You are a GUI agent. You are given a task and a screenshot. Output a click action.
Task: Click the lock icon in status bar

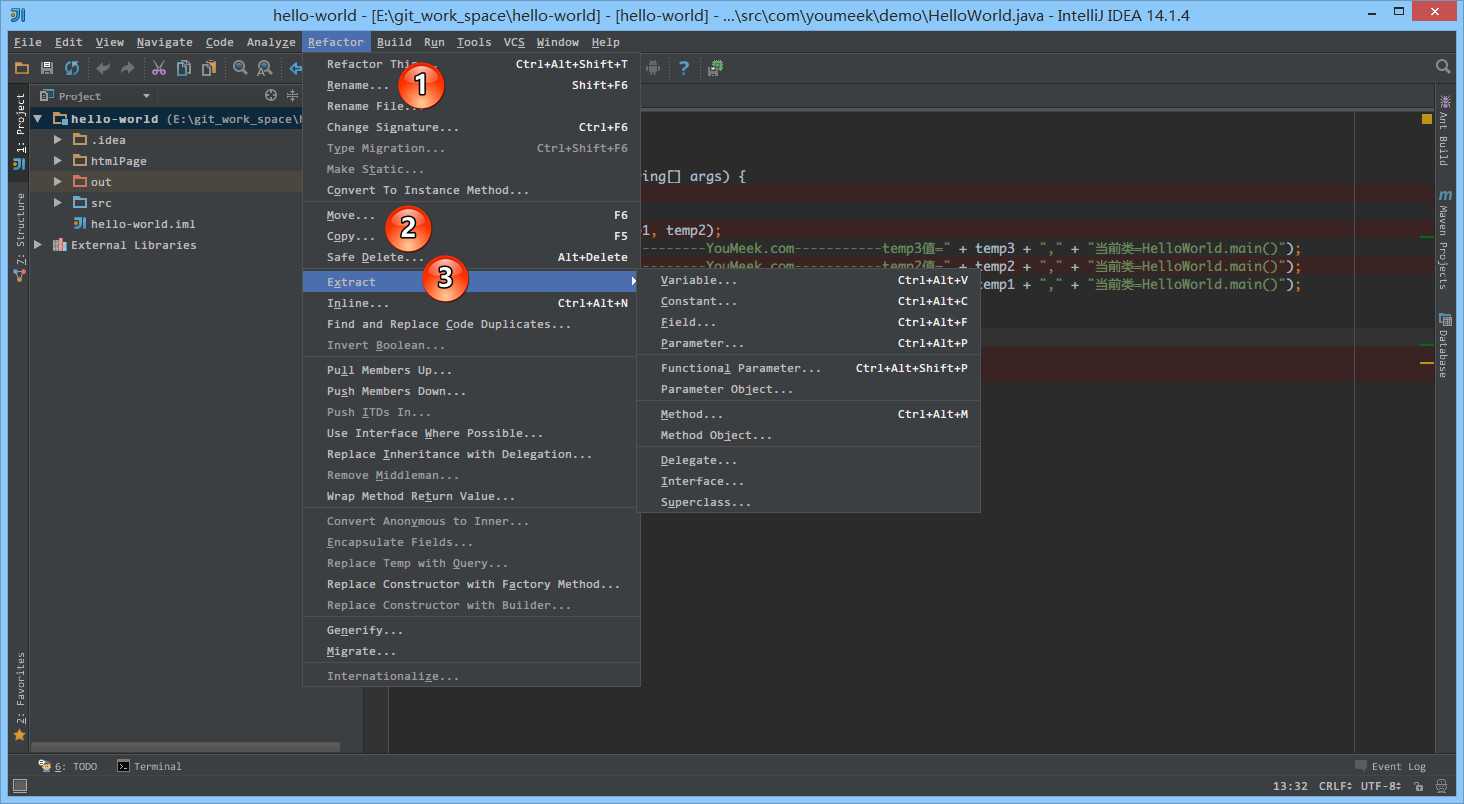pyautogui.click(x=1419, y=786)
